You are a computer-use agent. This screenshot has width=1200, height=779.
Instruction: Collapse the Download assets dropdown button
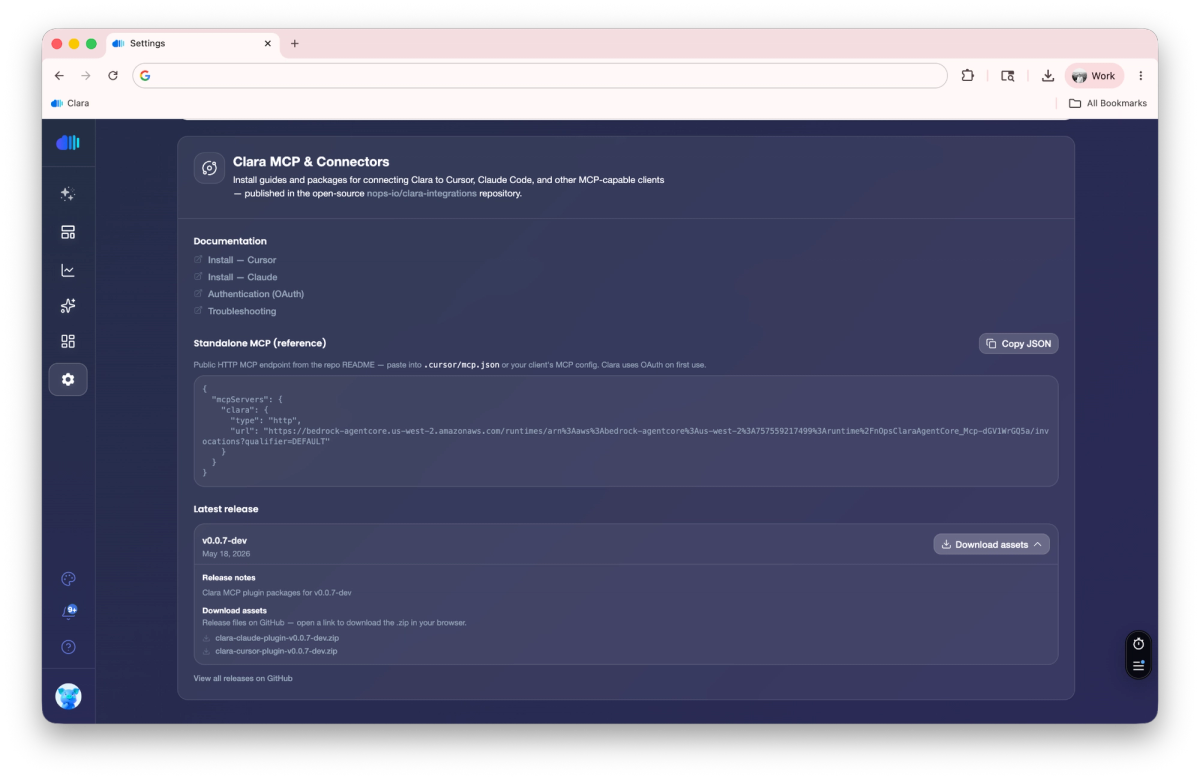[x=991, y=544]
